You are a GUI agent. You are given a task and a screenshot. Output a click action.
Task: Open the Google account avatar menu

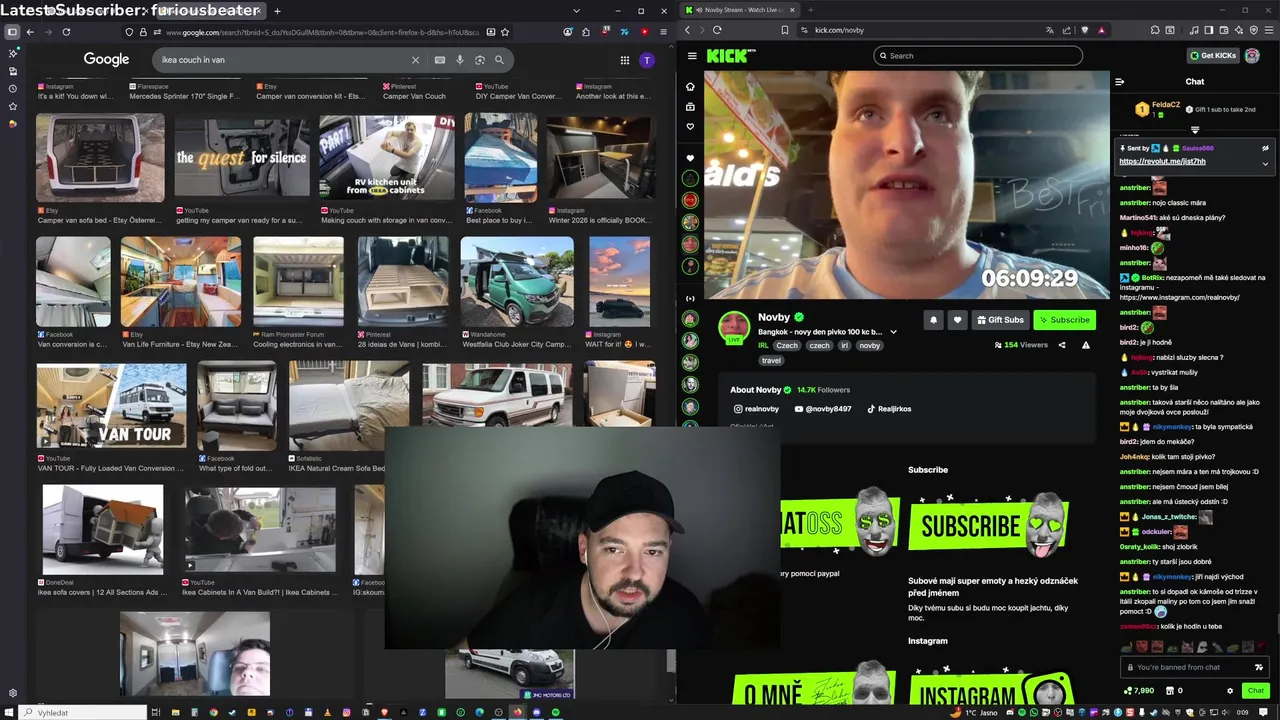pos(647,60)
